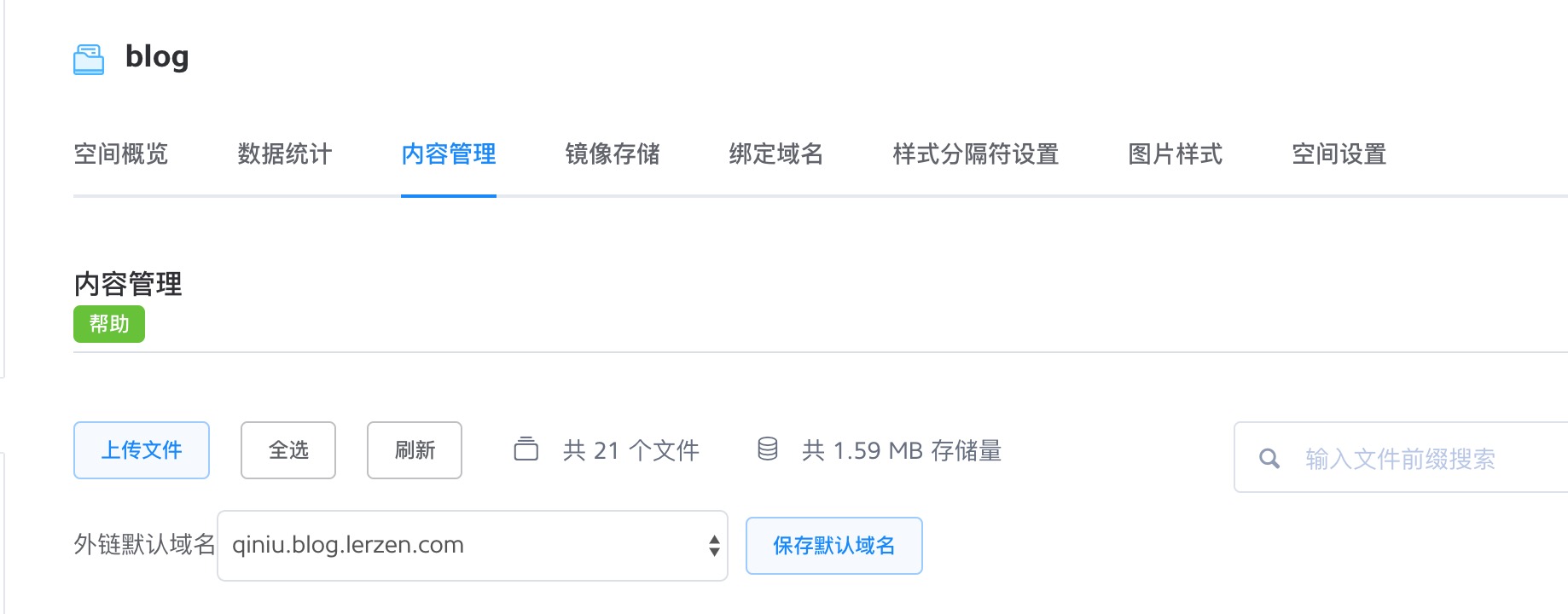Click the 刷新 refresh button
Screen dimensions: 1568x614
[415, 450]
